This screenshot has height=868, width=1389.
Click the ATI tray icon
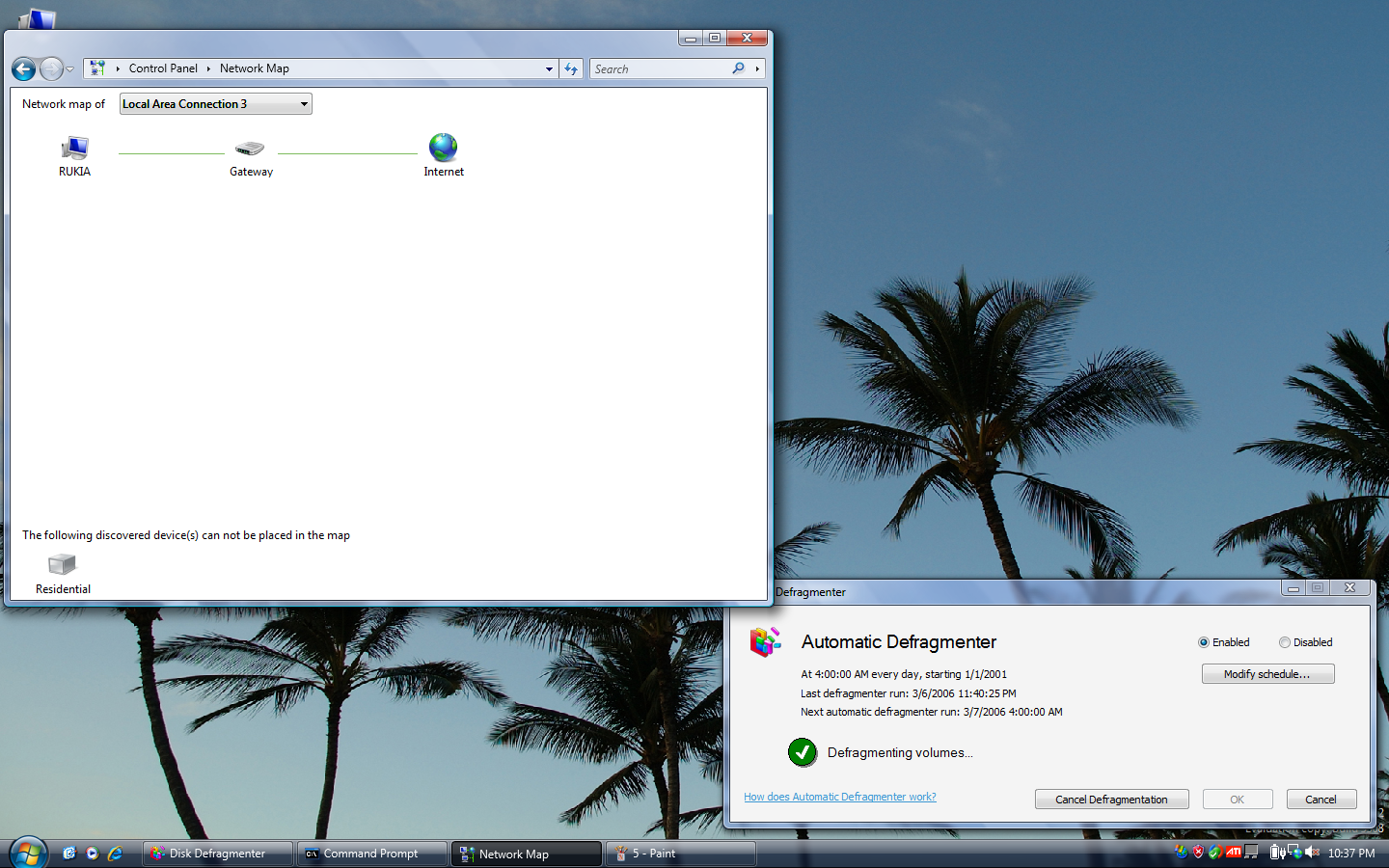(x=1234, y=853)
